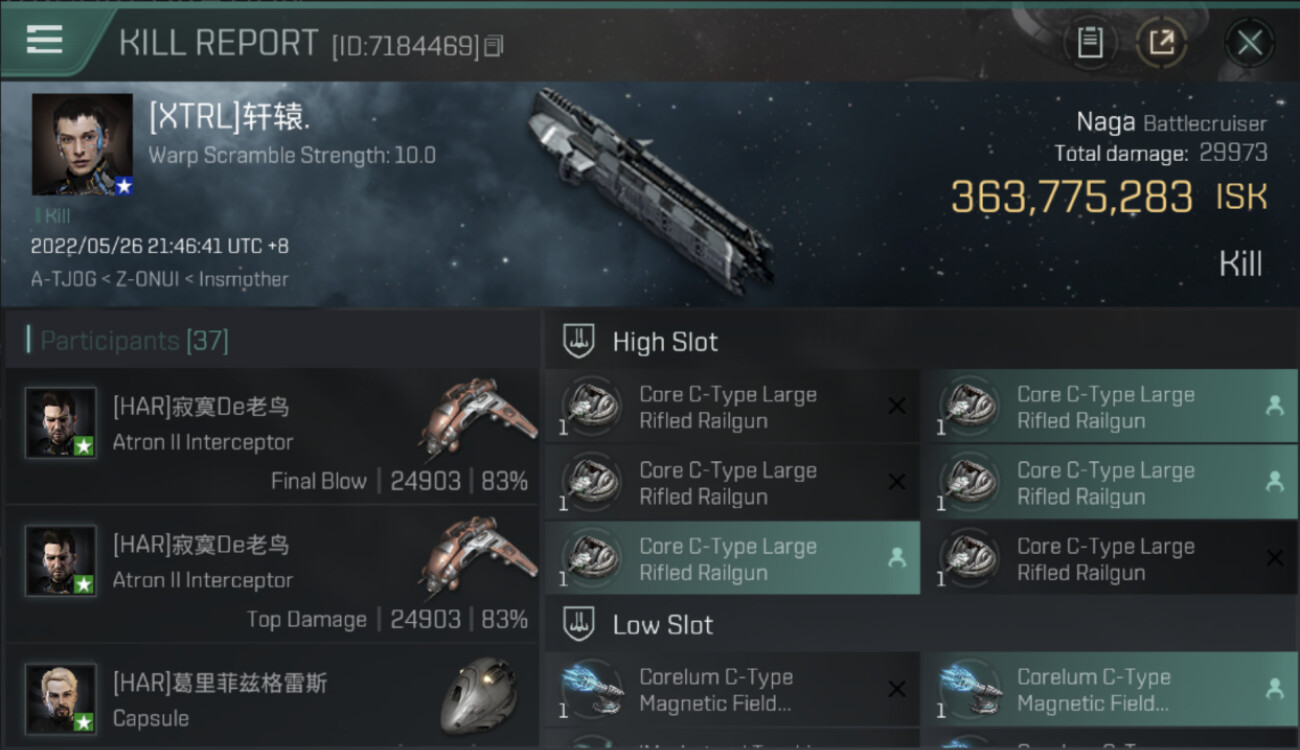Share the kill report externally

1161,43
